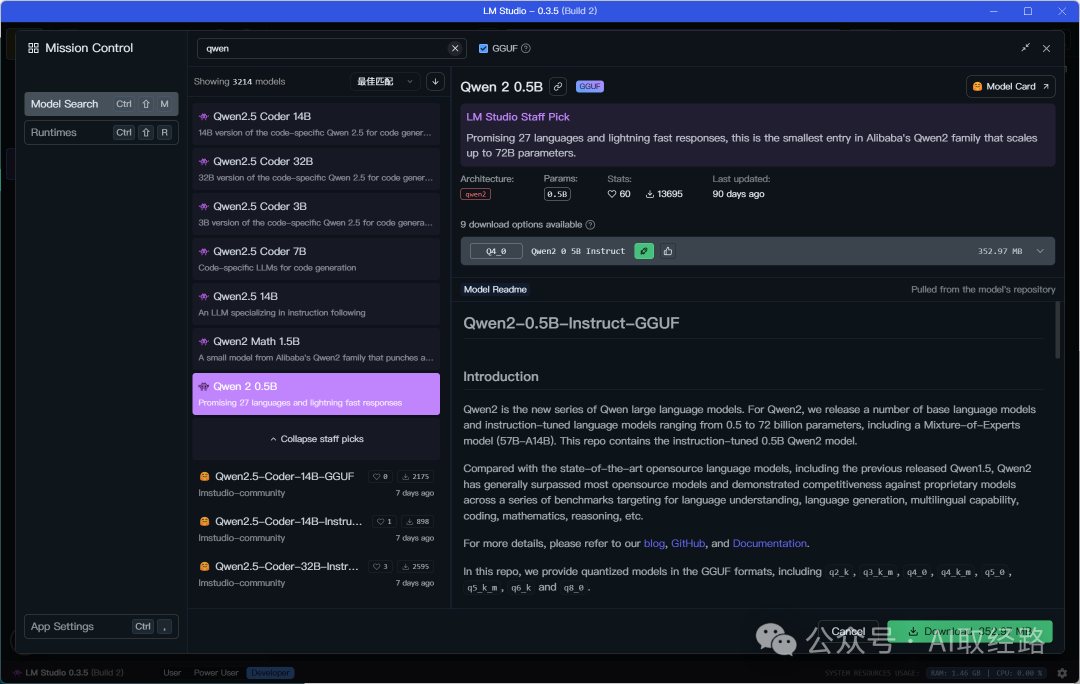This screenshot has width=1080, height=684.
Task: Click downloads badge 898
Action: pos(415,521)
